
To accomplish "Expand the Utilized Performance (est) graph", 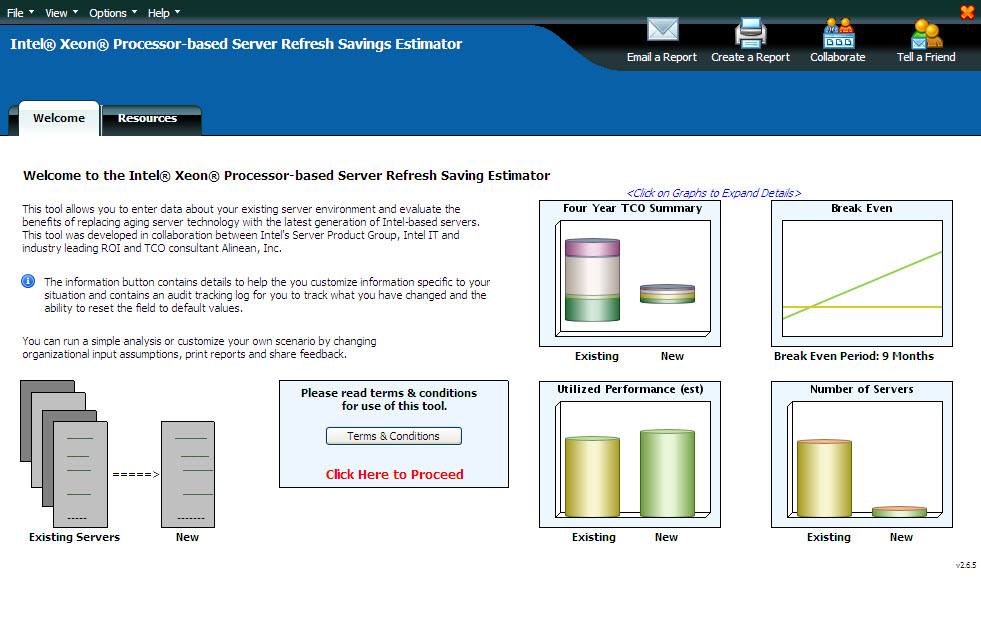I will pyautogui.click(x=630, y=454).
